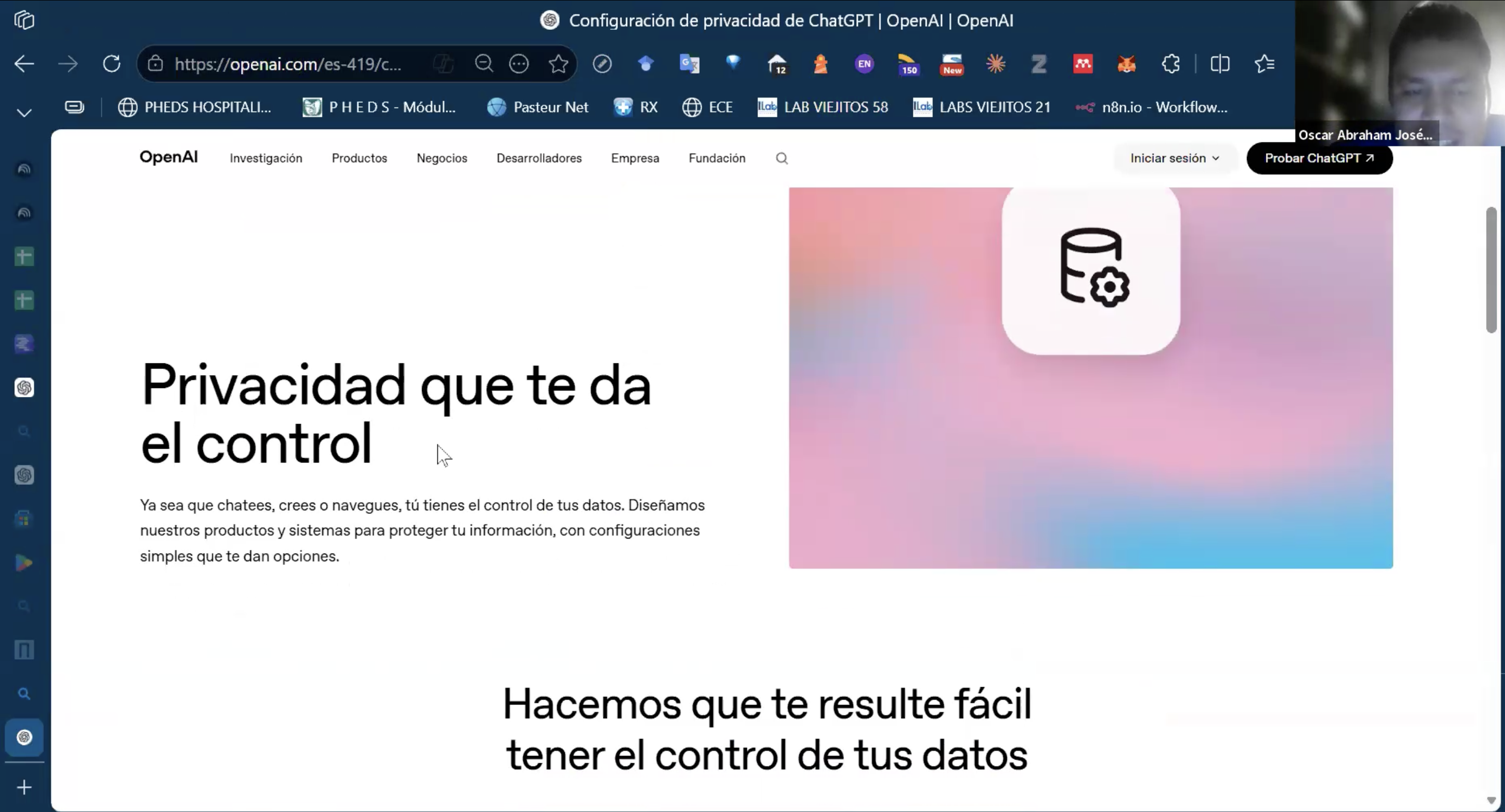Go to the OpenAI home logo
The width and height of the screenshot is (1505, 812).
coord(168,157)
